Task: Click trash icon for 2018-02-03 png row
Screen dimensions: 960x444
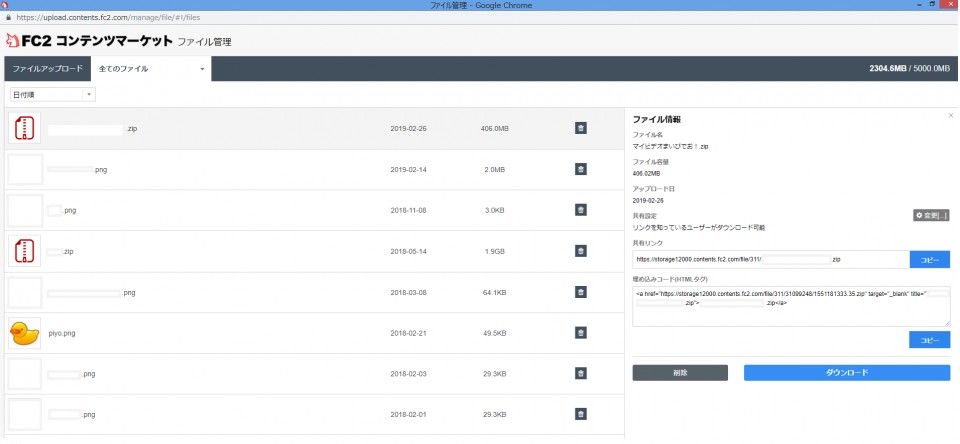Action: (580, 373)
